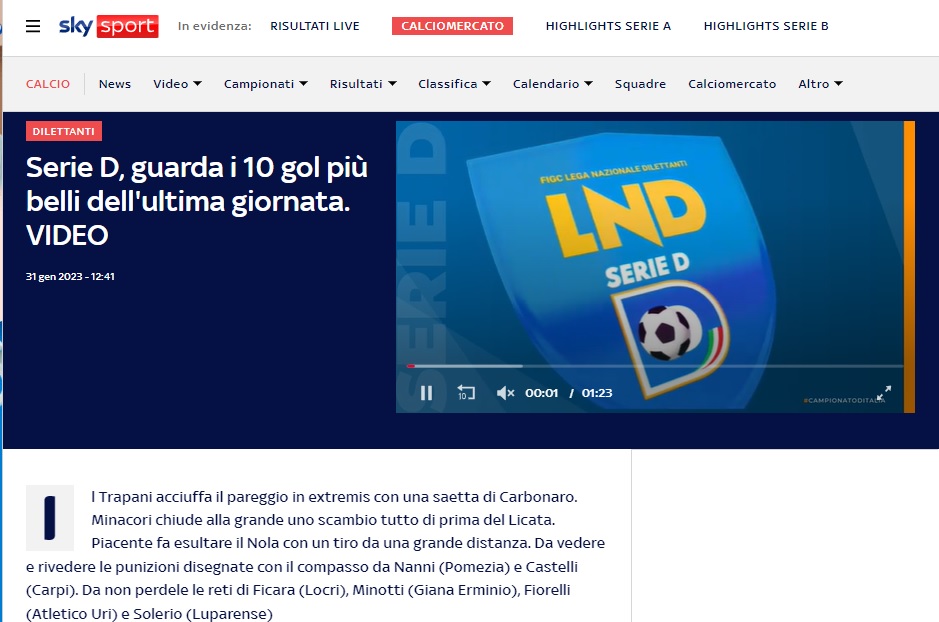This screenshot has width=939, height=622.
Task: Pause the video playback
Action: (x=426, y=393)
